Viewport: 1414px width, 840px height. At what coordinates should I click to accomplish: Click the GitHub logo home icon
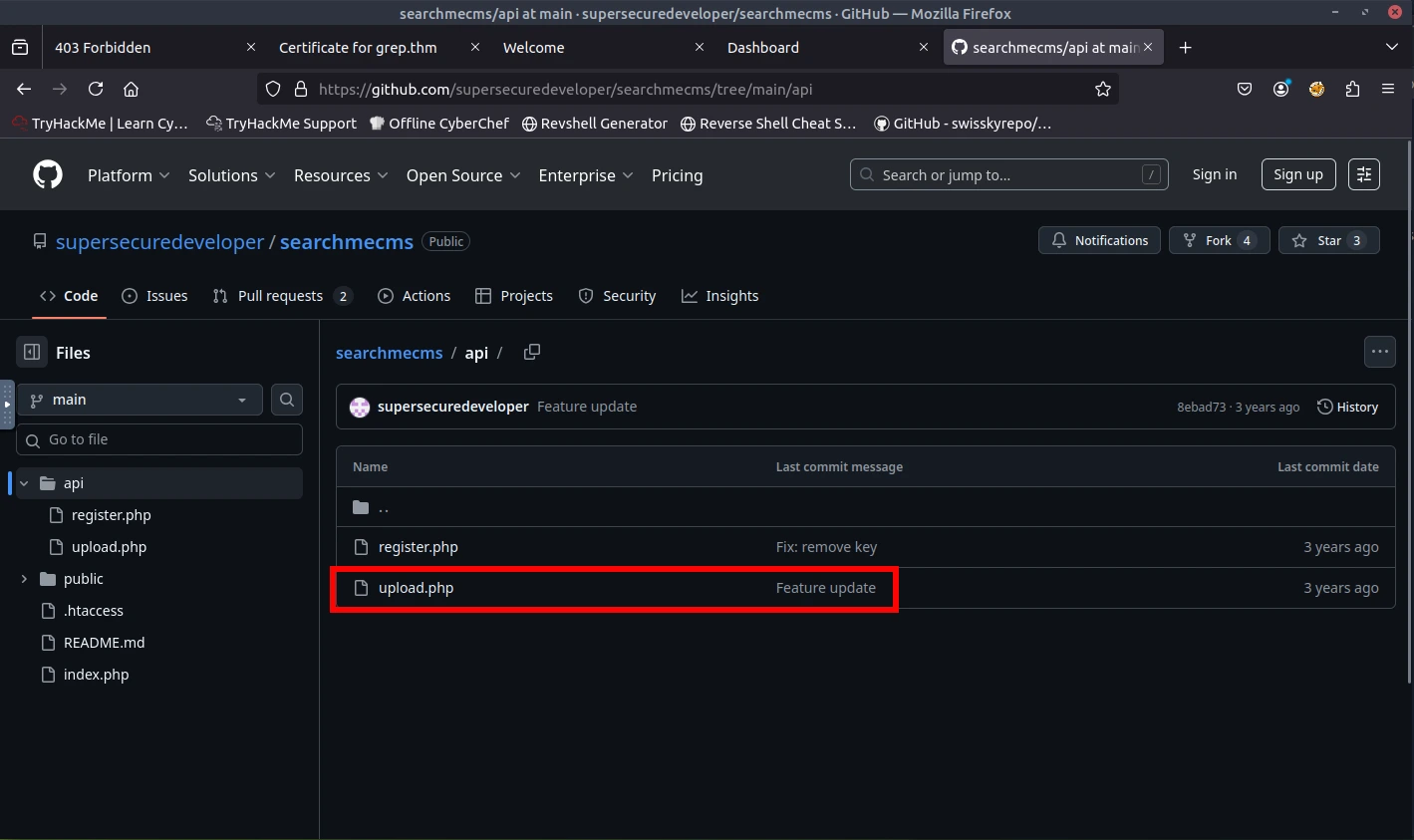click(48, 174)
